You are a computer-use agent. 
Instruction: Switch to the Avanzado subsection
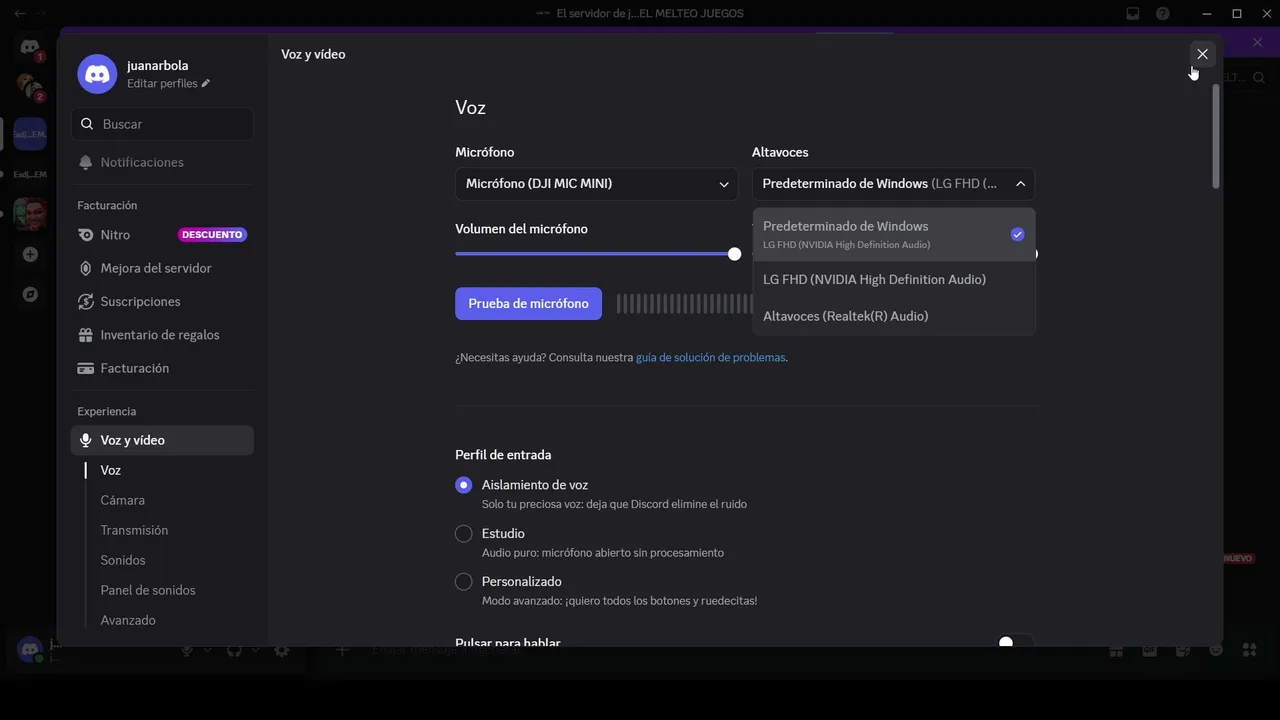tap(128, 620)
